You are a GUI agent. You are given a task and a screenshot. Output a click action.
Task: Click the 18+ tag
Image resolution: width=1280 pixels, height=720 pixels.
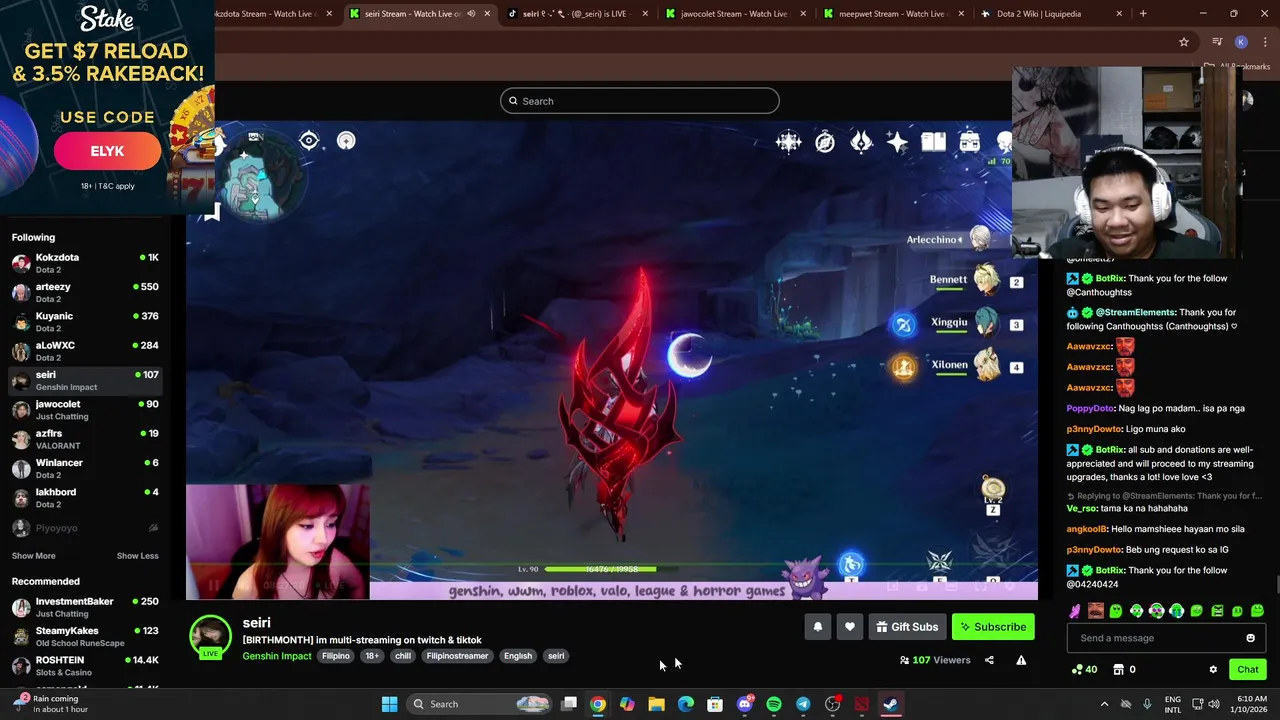coord(372,656)
